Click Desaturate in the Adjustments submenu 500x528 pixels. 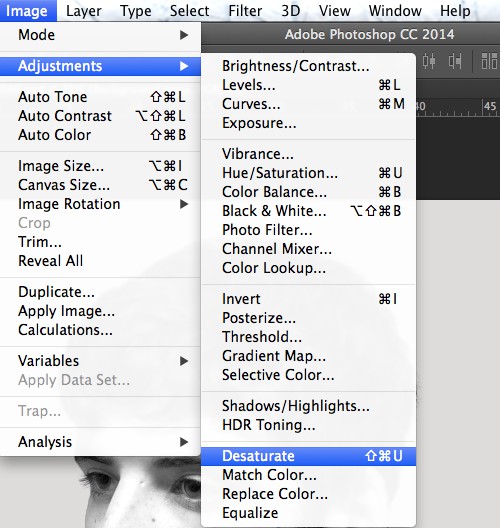(x=308, y=456)
